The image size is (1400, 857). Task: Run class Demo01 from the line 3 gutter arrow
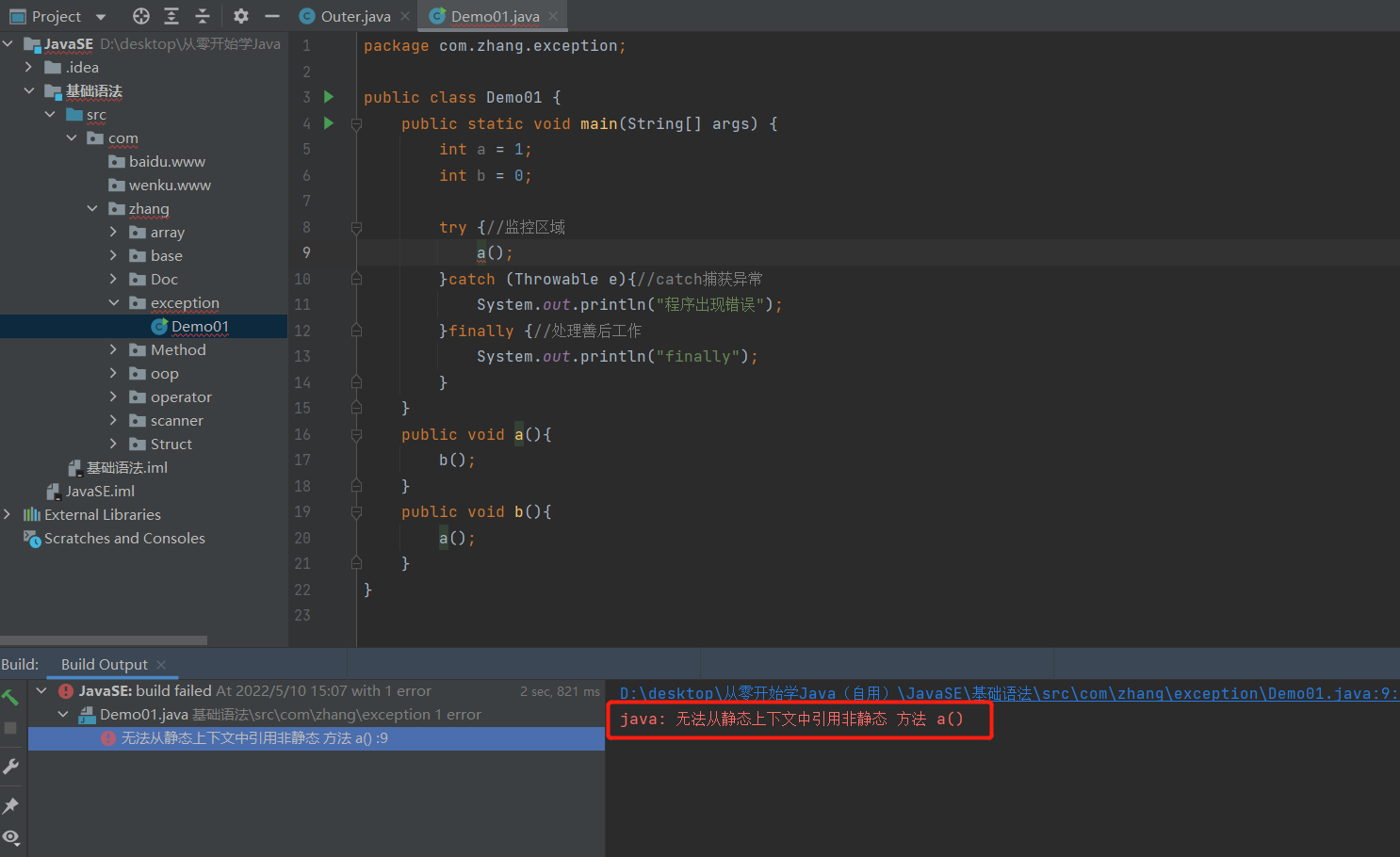[329, 96]
